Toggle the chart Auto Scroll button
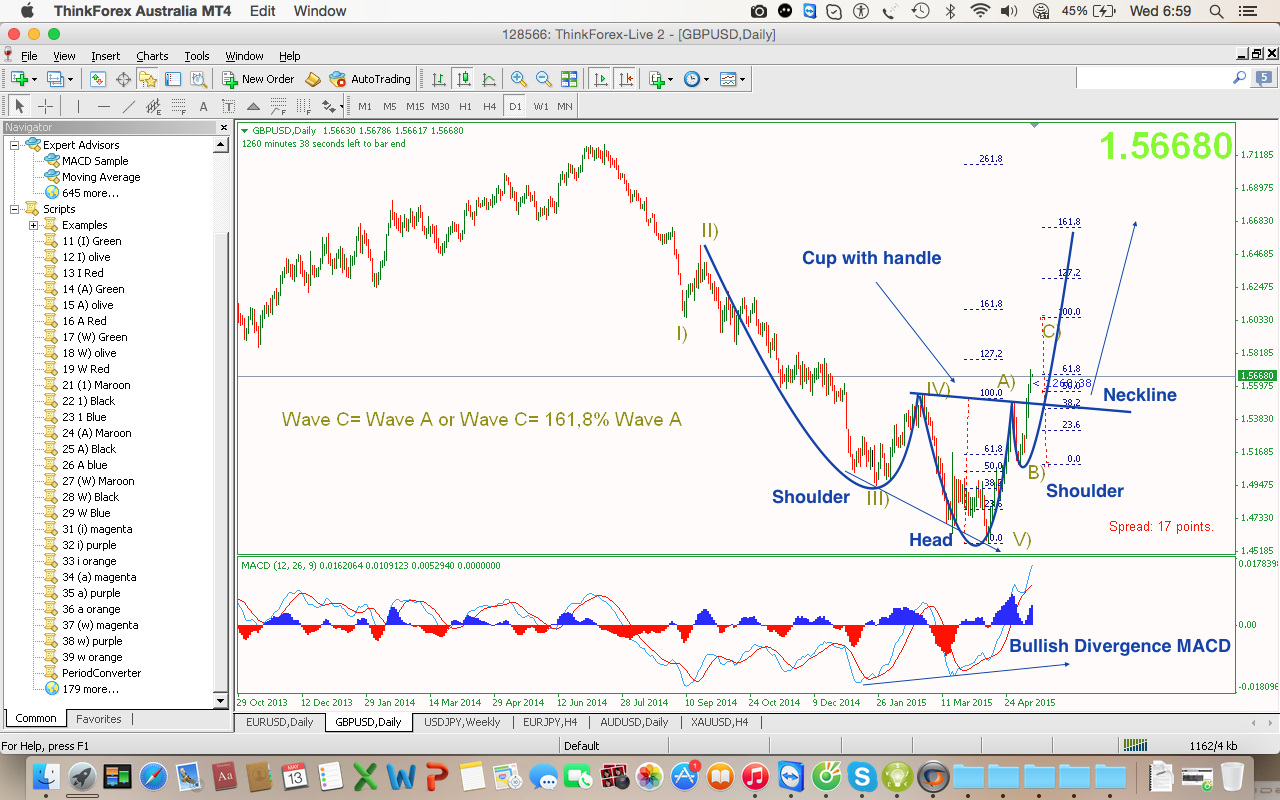Viewport: 1280px width, 800px height. point(600,79)
